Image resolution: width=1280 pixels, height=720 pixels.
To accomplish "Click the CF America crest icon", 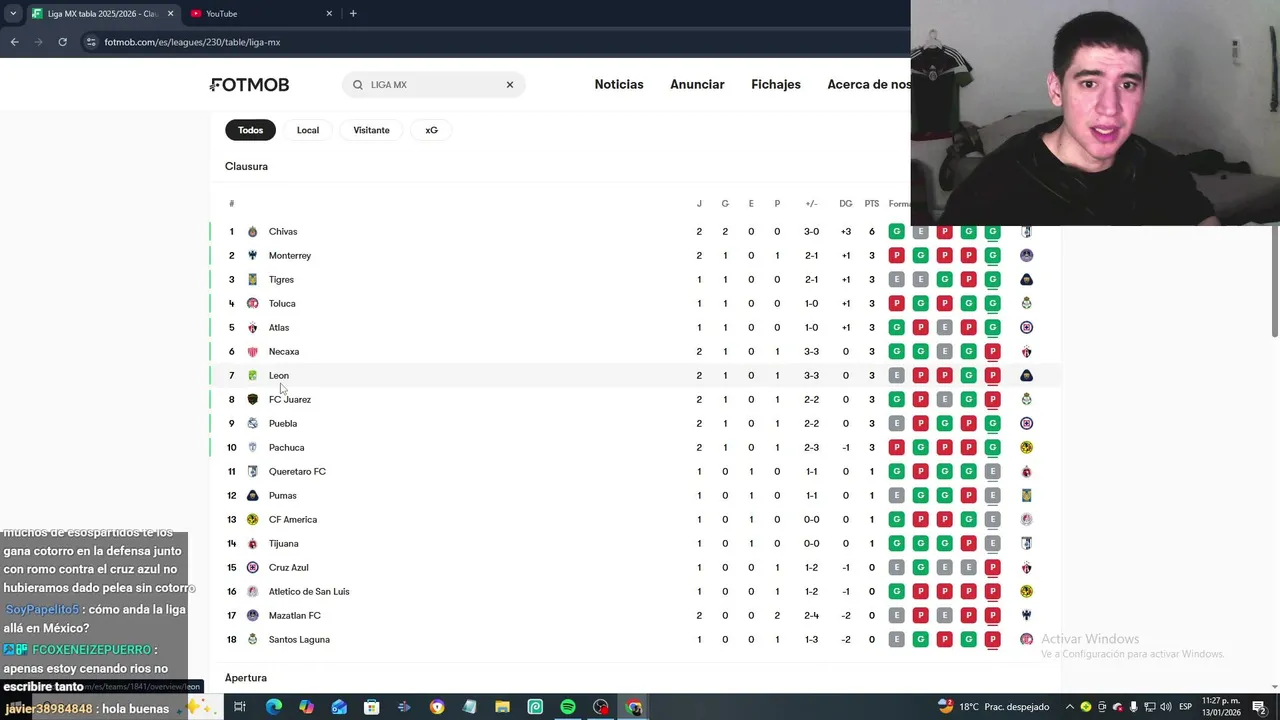I will [252, 520].
